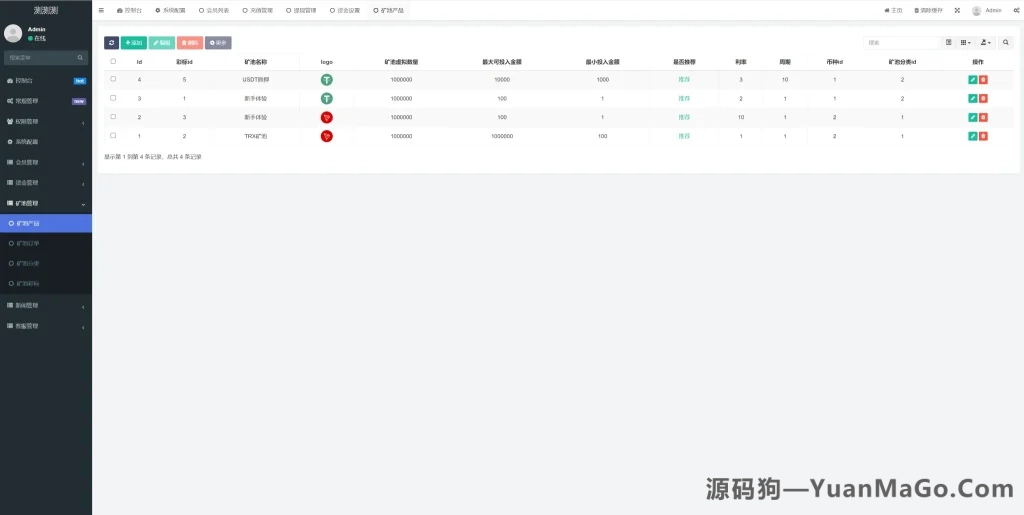This screenshot has height=515, width=1024.
Task: Expand 会员管理 in the sidebar
Action: [46, 163]
